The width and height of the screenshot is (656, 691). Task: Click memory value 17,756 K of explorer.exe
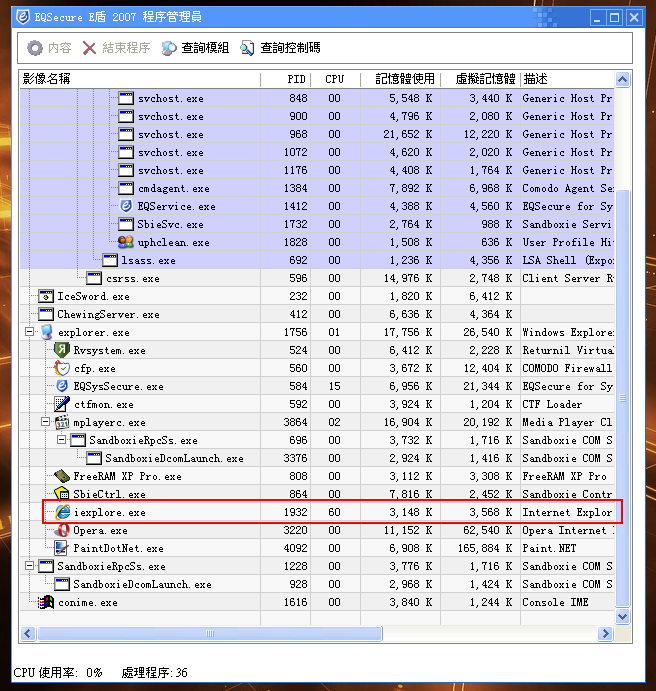pos(408,332)
